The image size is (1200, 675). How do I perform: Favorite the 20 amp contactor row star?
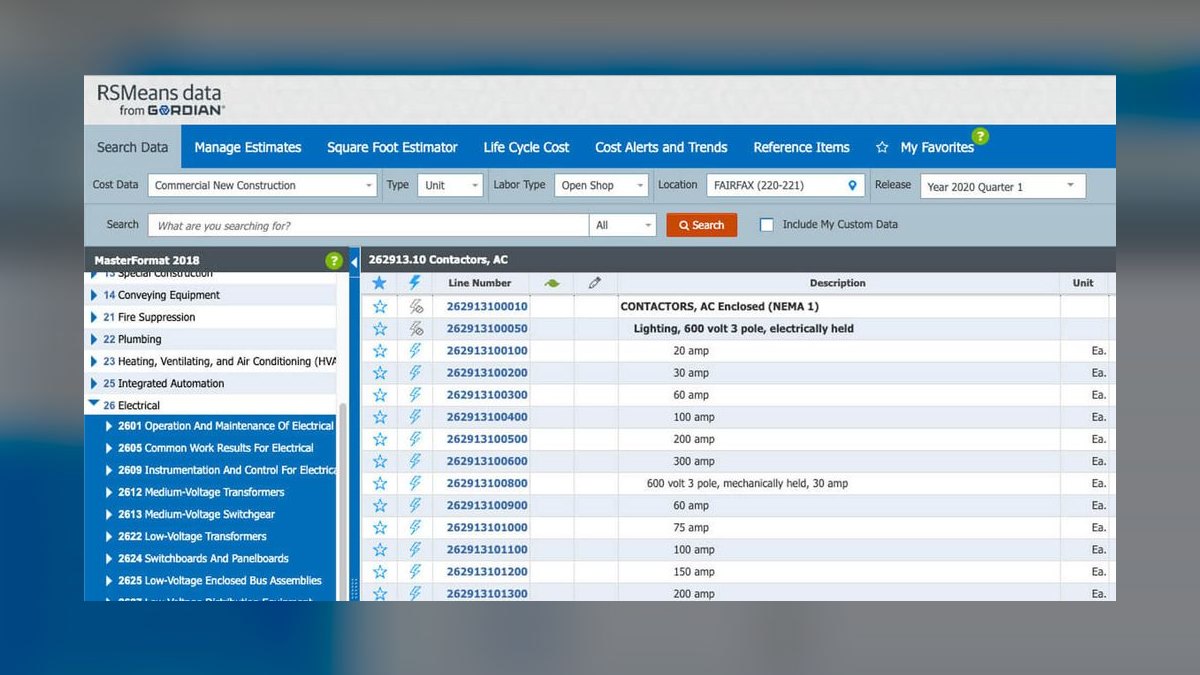click(x=380, y=351)
